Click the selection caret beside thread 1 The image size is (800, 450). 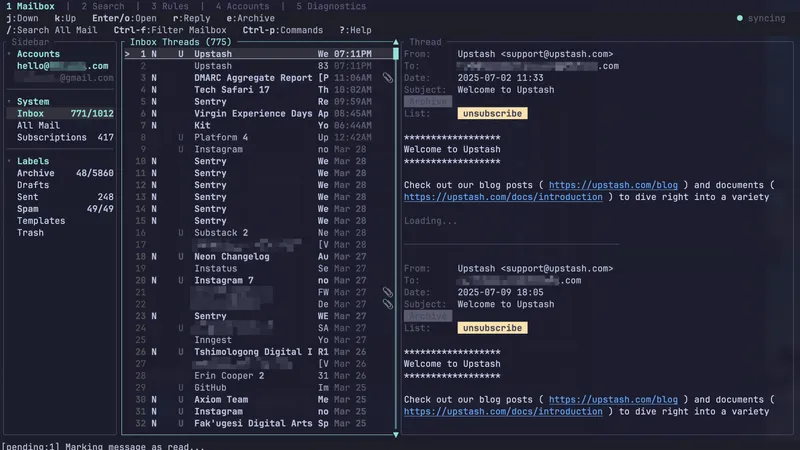point(127,54)
